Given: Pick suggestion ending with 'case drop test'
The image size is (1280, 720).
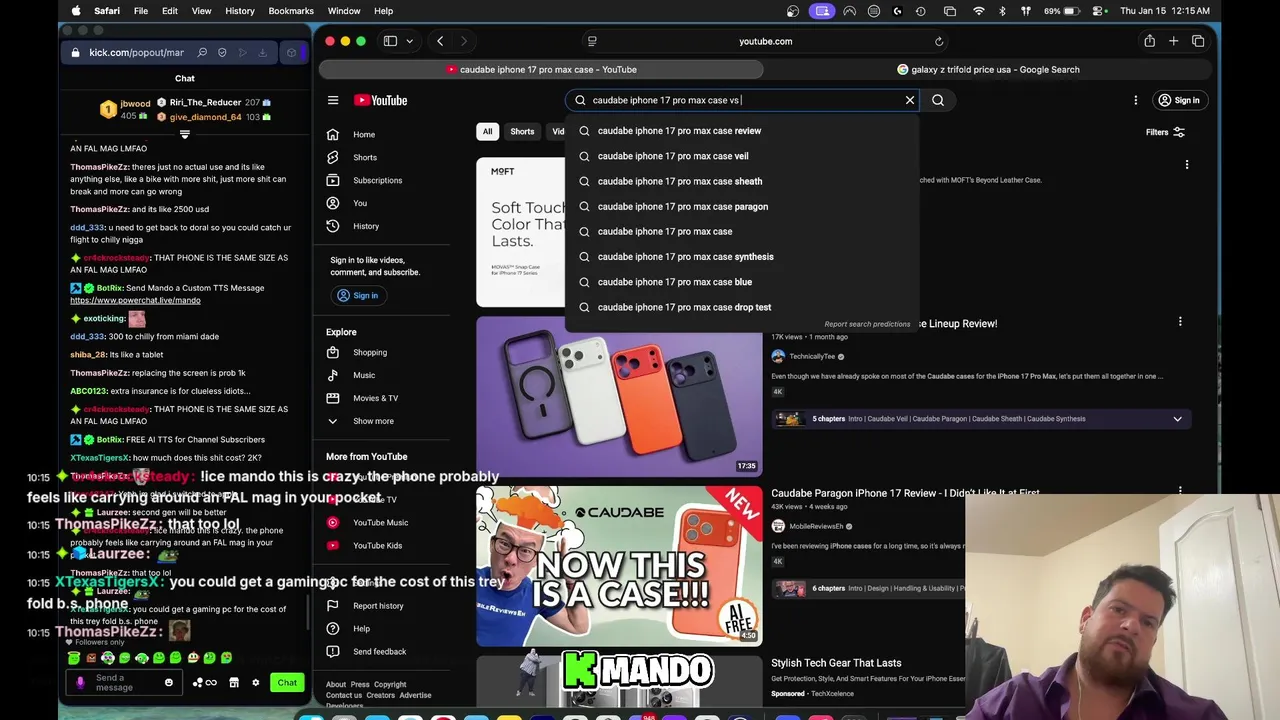Looking at the screenshot, I should 741,307.
